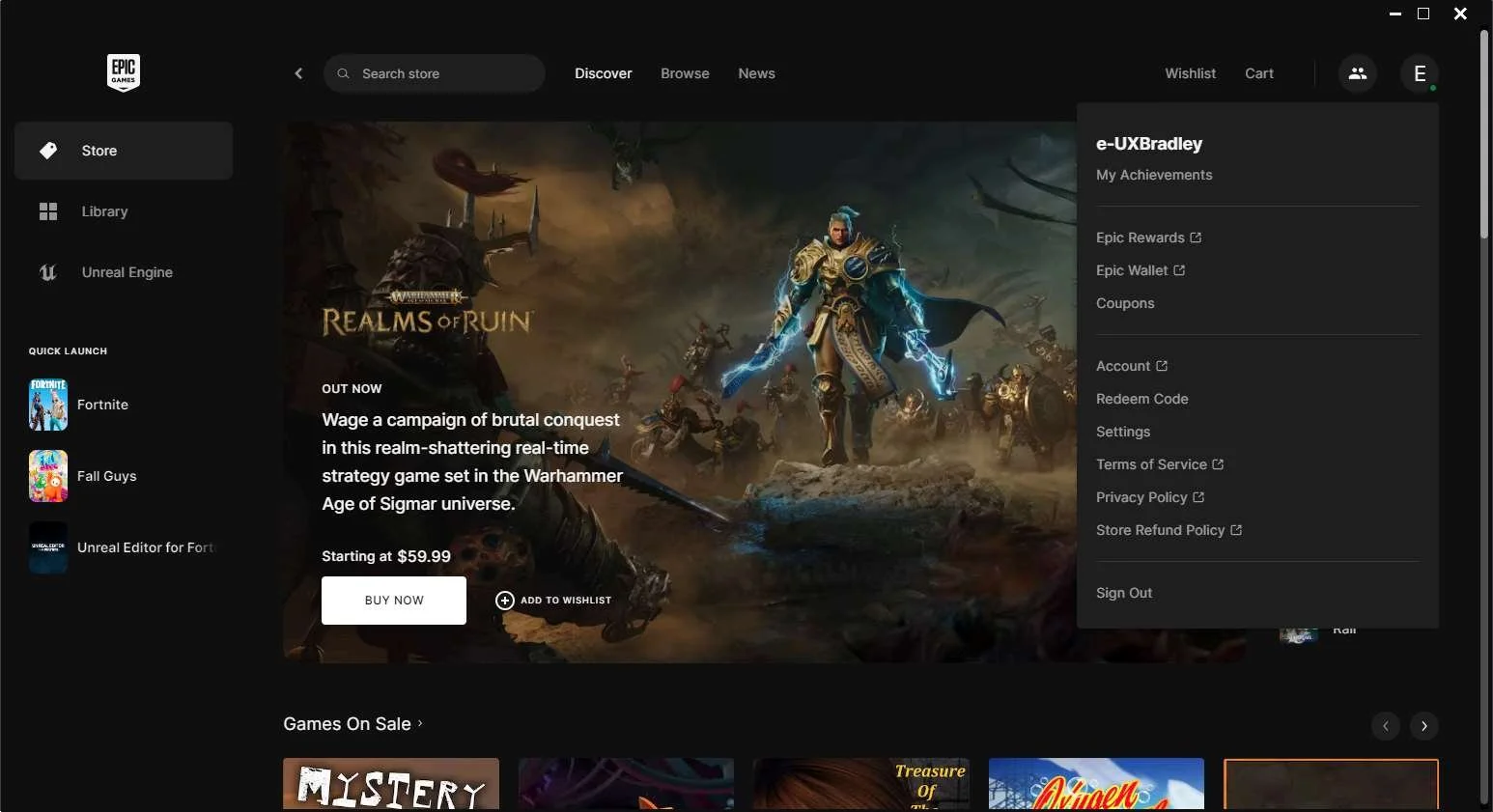
Task: Click the Privacy Policy external link icon
Action: coord(1198,497)
